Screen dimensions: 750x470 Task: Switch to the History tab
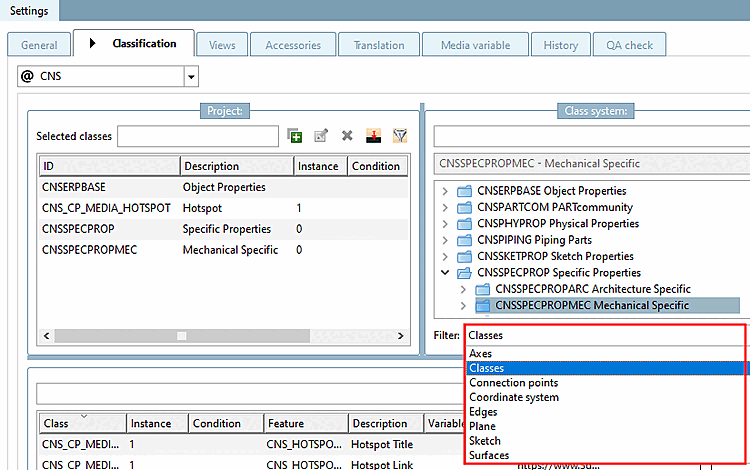pyautogui.click(x=561, y=45)
